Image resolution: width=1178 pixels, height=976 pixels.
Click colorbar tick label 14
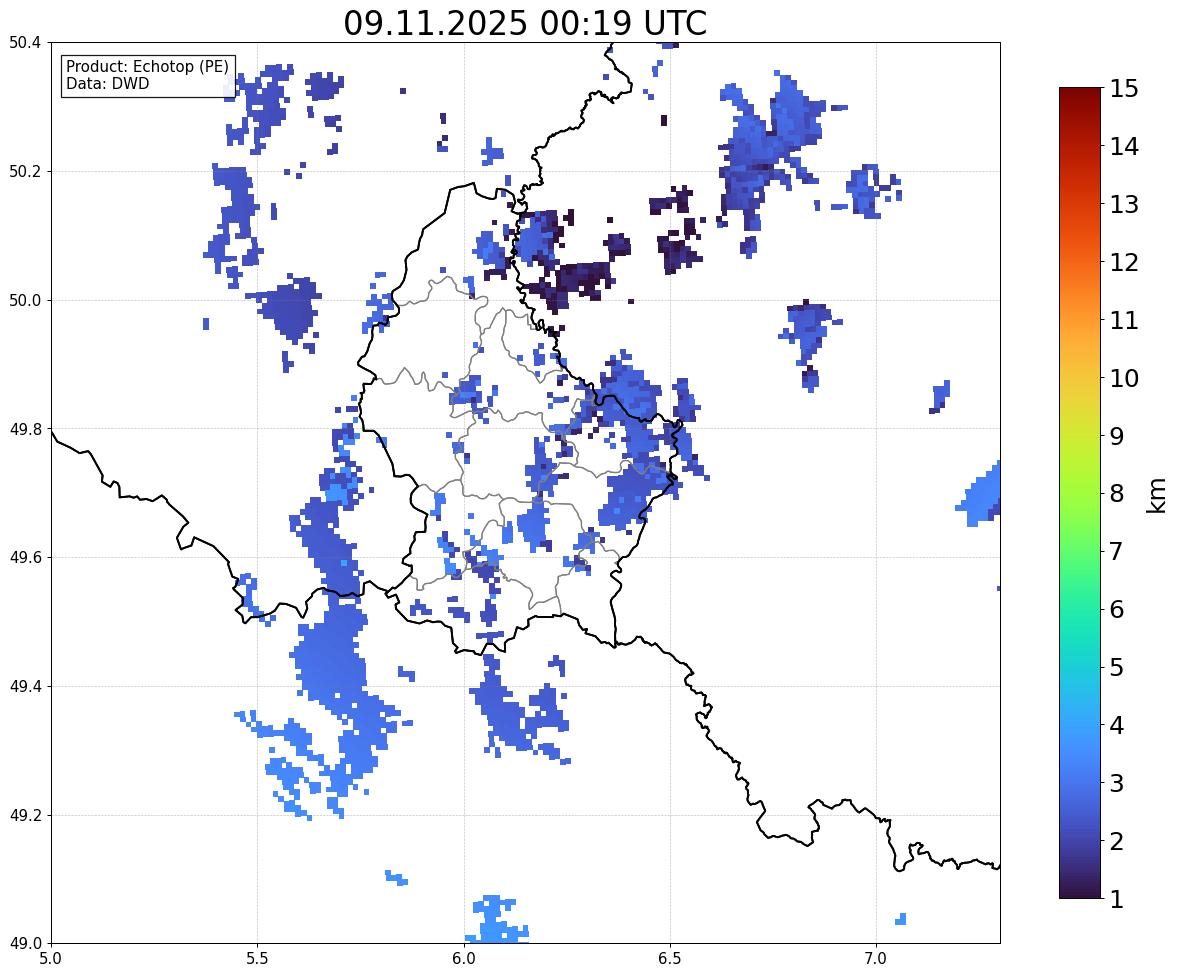[x=1124, y=147]
